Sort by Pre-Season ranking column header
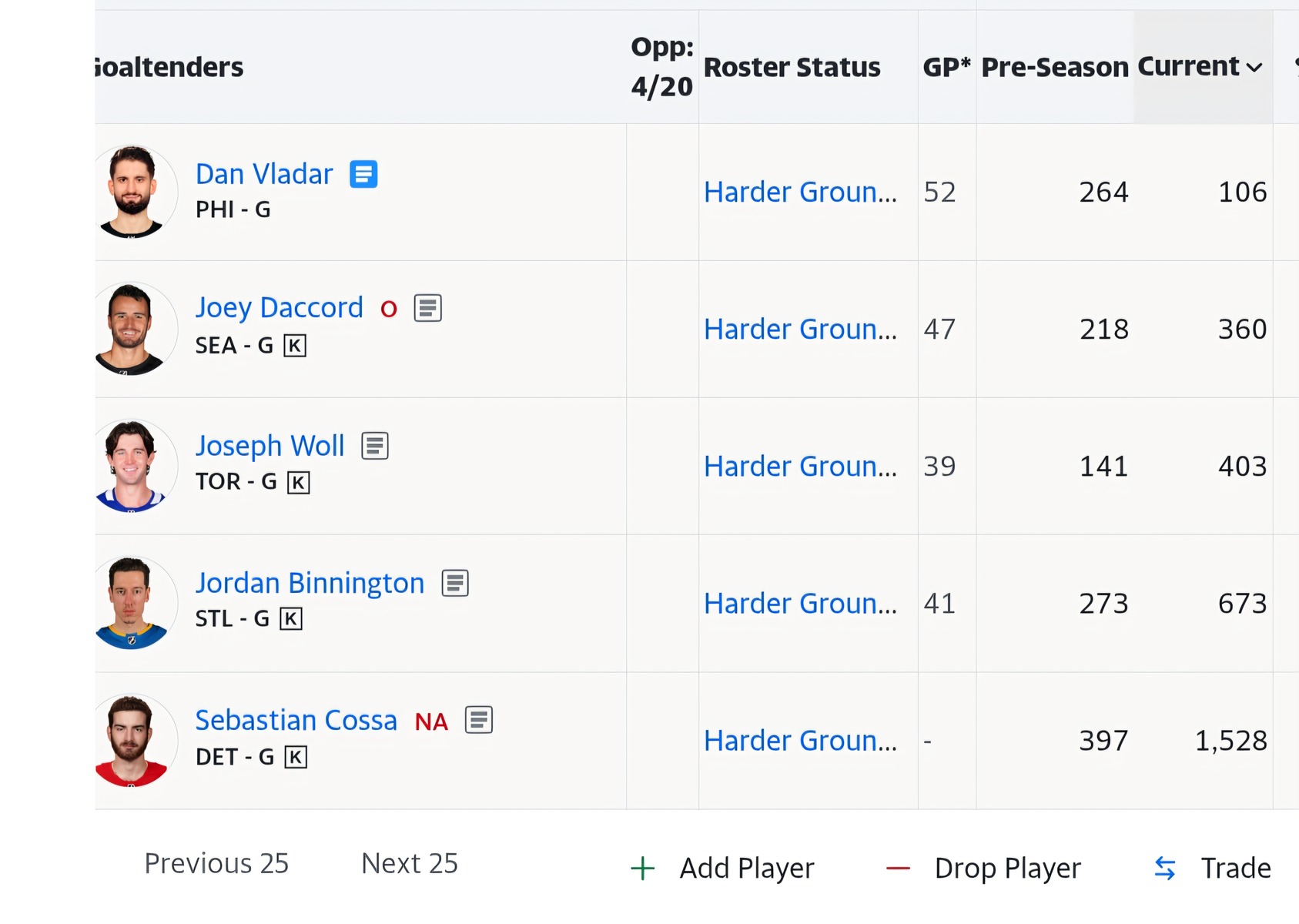This screenshot has width=1299, height=924. point(1055,67)
